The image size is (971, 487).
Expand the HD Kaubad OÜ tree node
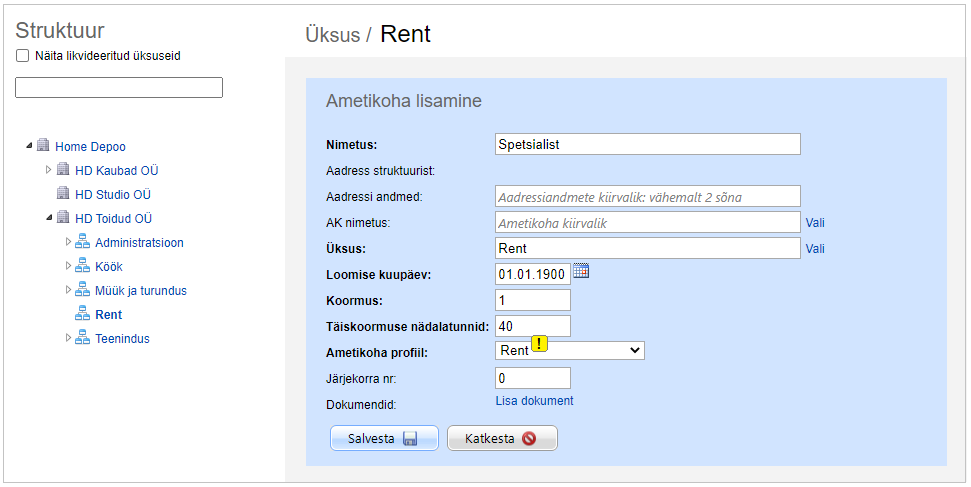tap(49, 170)
